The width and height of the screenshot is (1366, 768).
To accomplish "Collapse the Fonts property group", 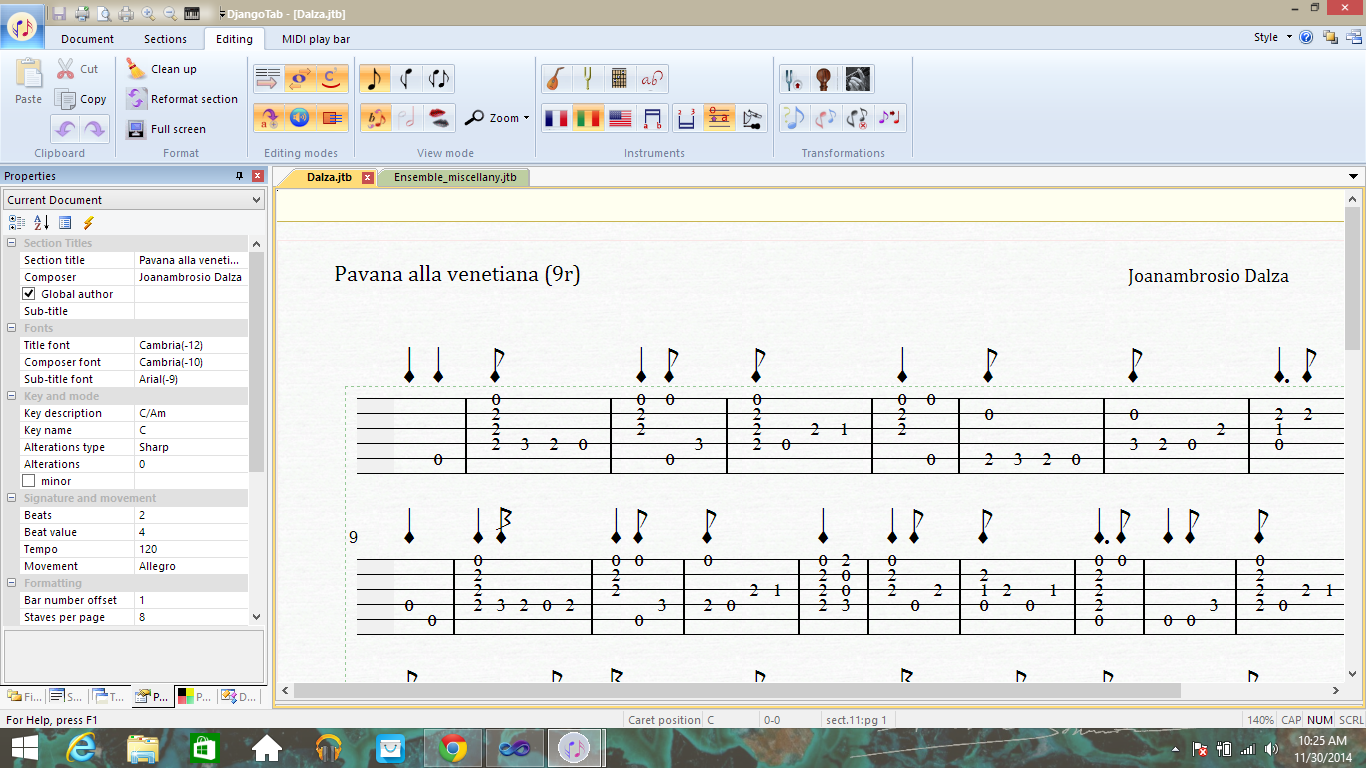I will [x=12, y=328].
